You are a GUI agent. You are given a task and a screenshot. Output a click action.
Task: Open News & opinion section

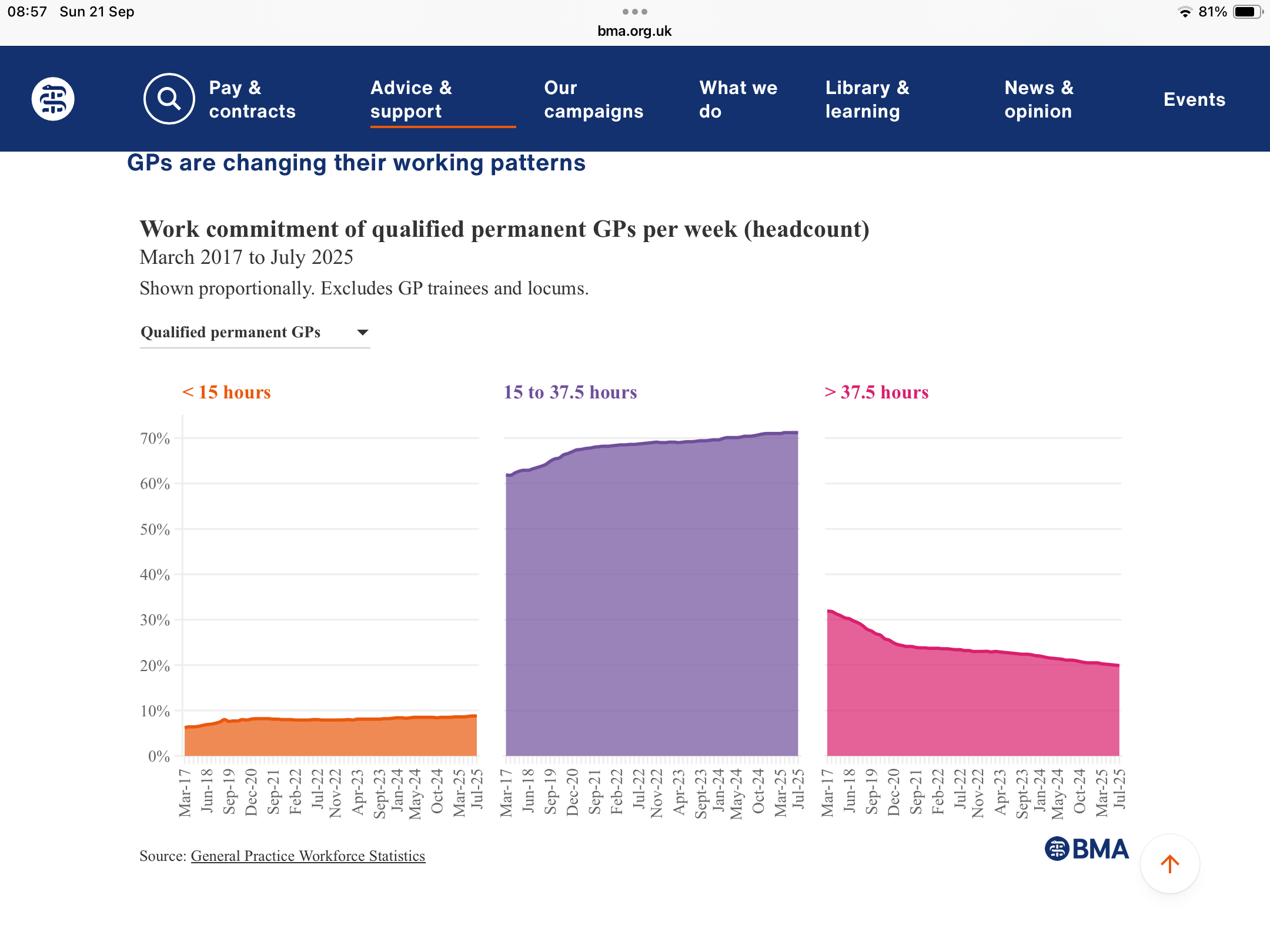pos(1038,99)
